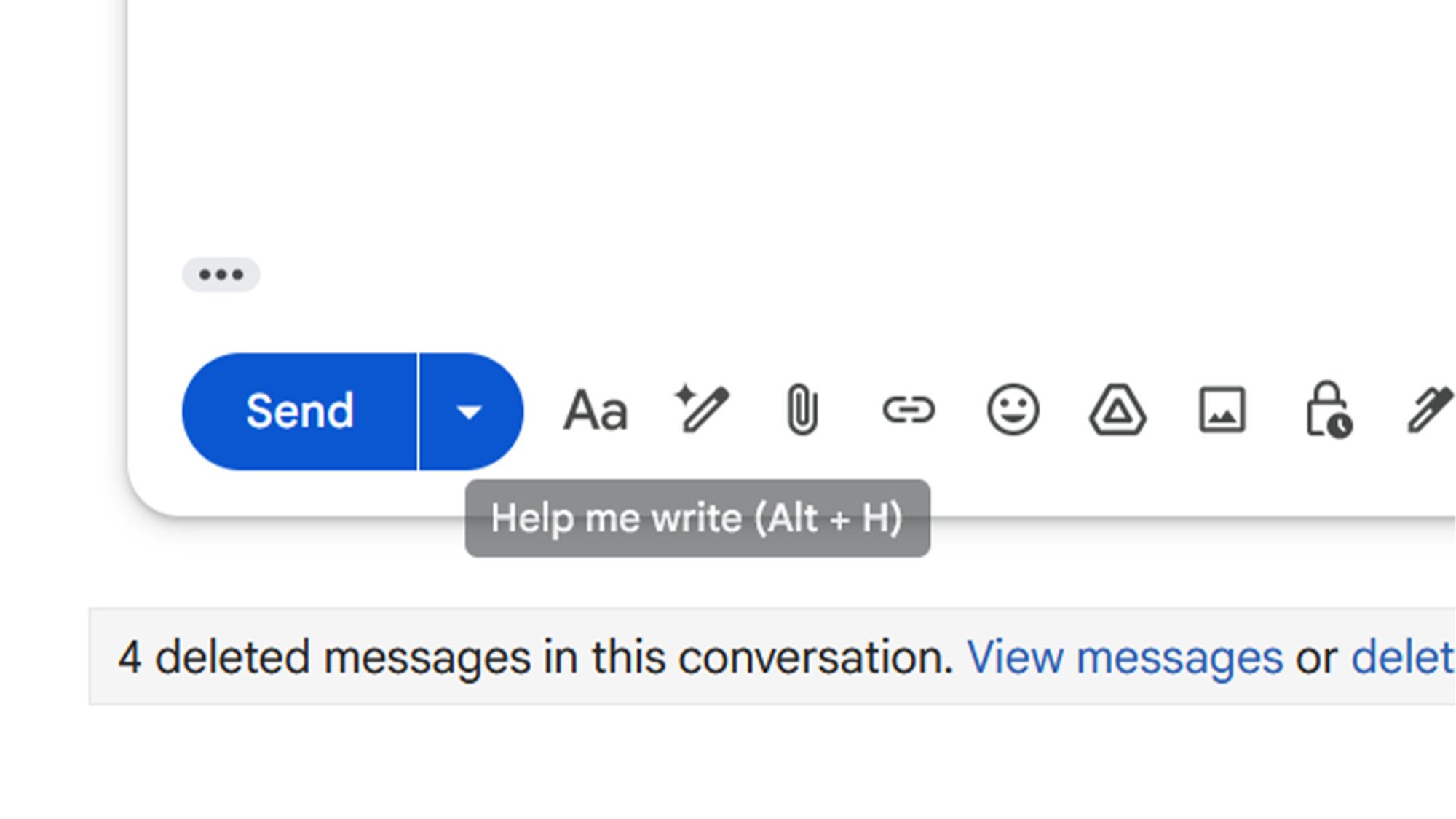Send the email
Image resolution: width=1456 pixels, height=819 pixels.
(x=301, y=411)
